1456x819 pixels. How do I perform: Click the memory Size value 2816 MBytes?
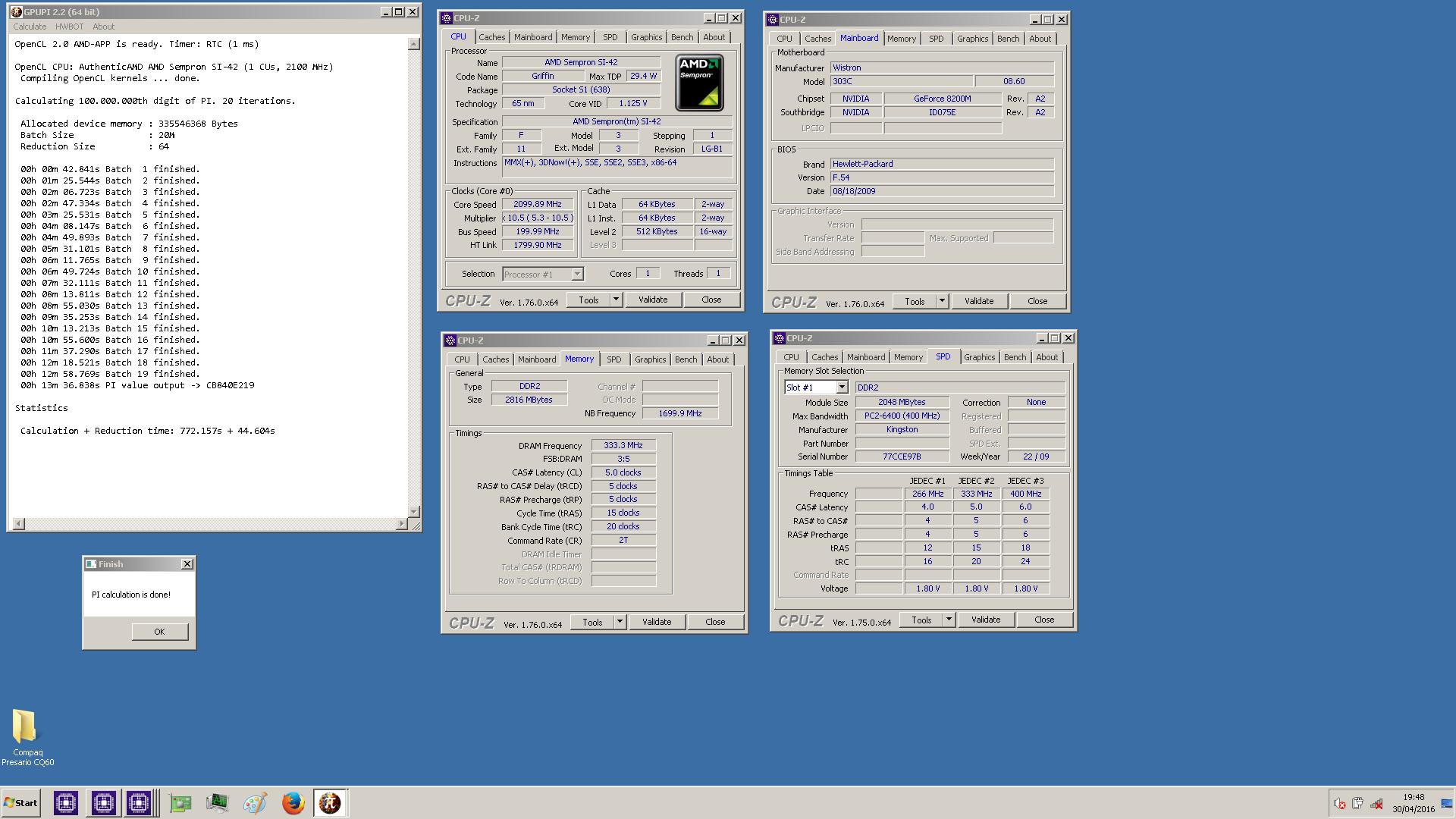pyautogui.click(x=529, y=400)
